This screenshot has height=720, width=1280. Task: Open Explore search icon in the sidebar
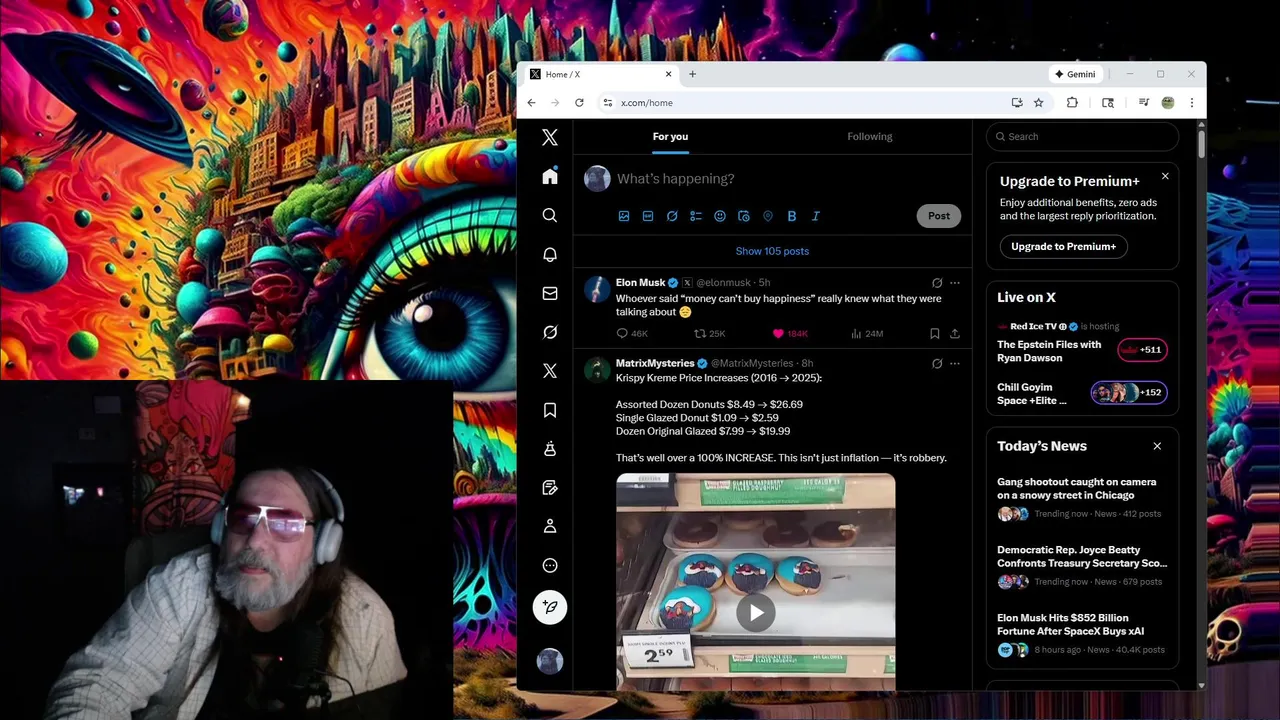tap(550, 215)
